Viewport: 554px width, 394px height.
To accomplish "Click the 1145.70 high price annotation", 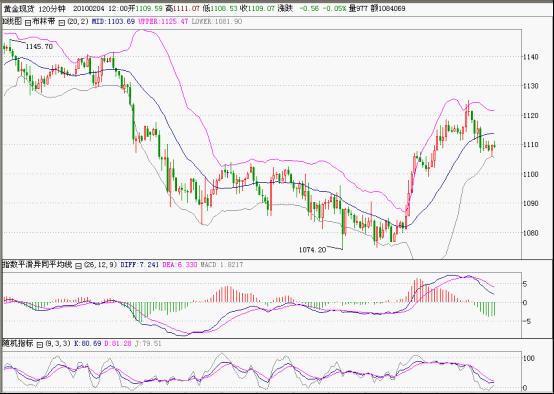I will coord(39,47).
